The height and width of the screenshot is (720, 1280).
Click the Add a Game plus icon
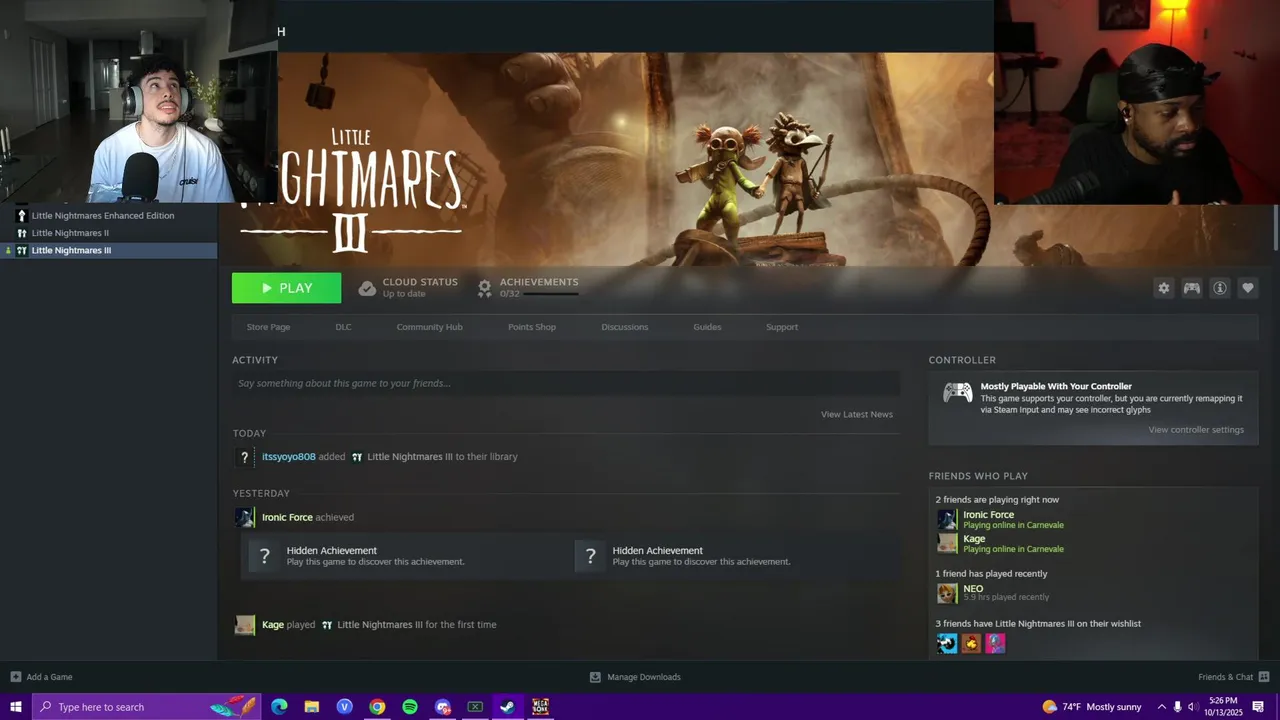click(16, 677)
